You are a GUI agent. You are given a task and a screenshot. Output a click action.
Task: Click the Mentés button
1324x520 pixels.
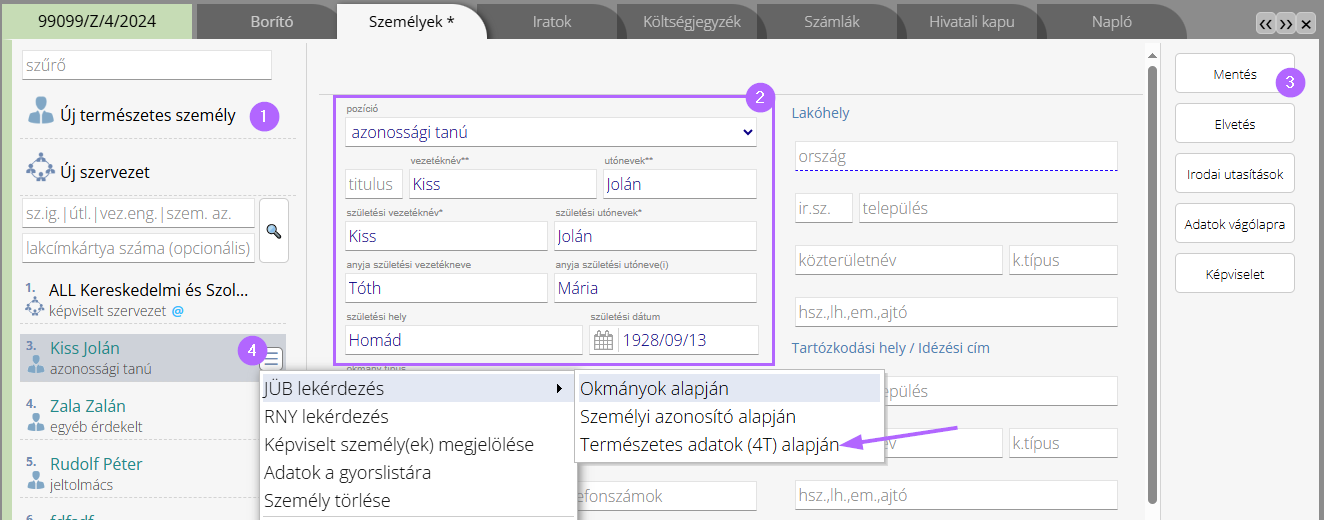pyautogui.click(x=1234, y=74)
